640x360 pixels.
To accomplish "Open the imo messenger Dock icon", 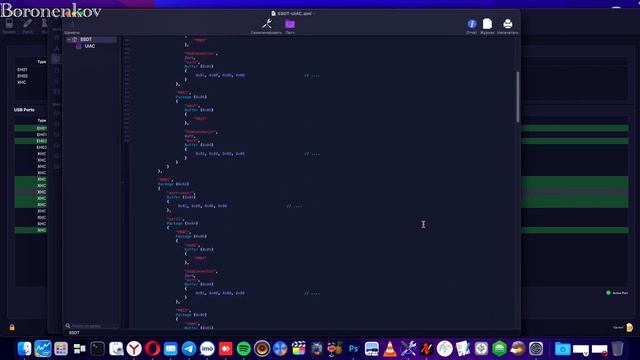I will click(207, 349).
